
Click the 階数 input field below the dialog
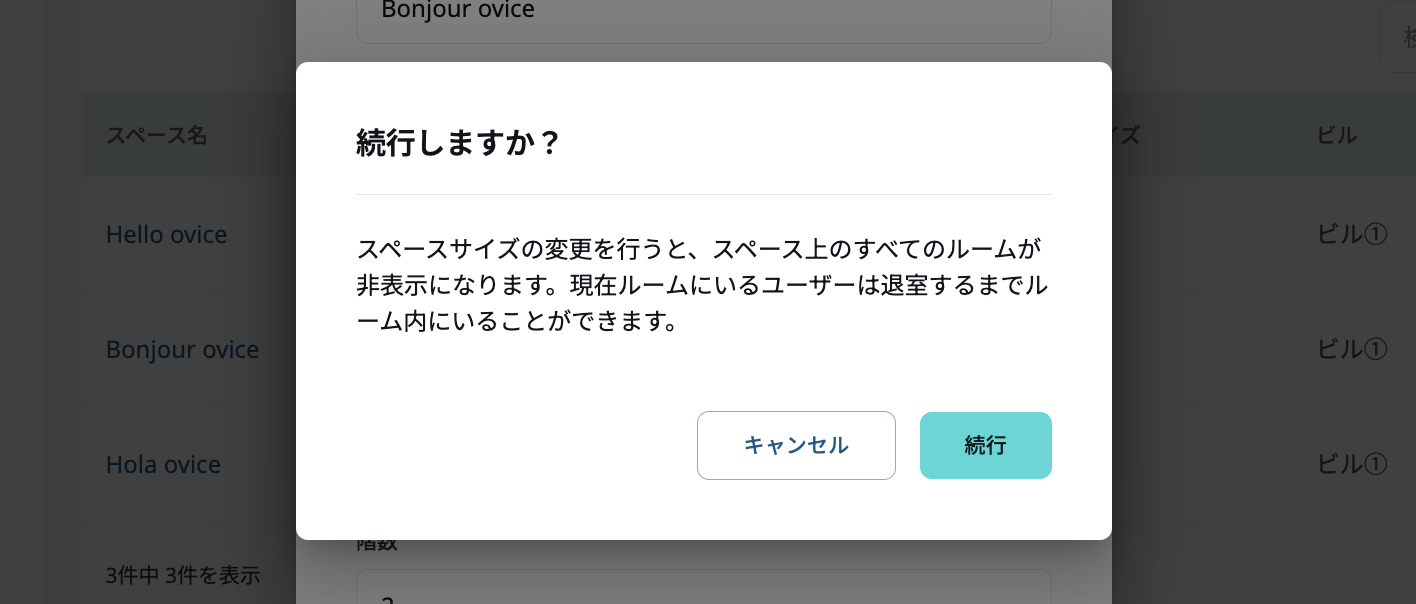[x=704, y=590]
